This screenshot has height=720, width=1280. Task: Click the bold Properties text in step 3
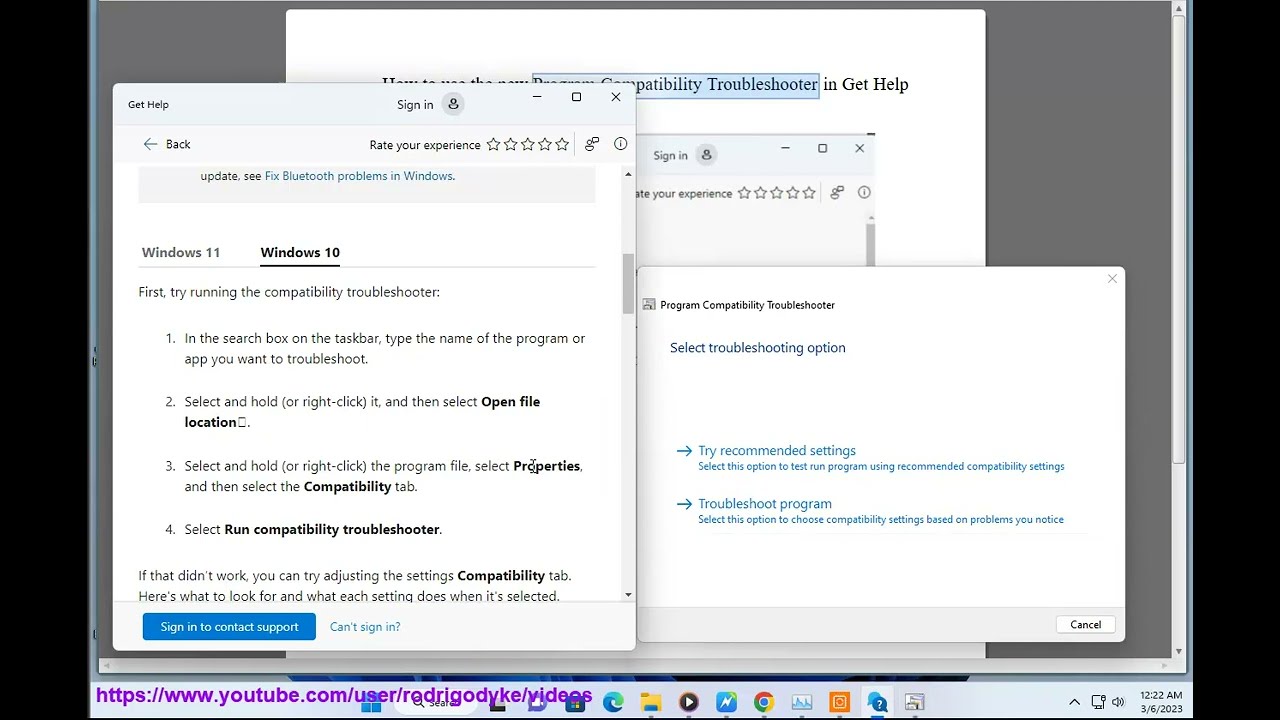546,466
